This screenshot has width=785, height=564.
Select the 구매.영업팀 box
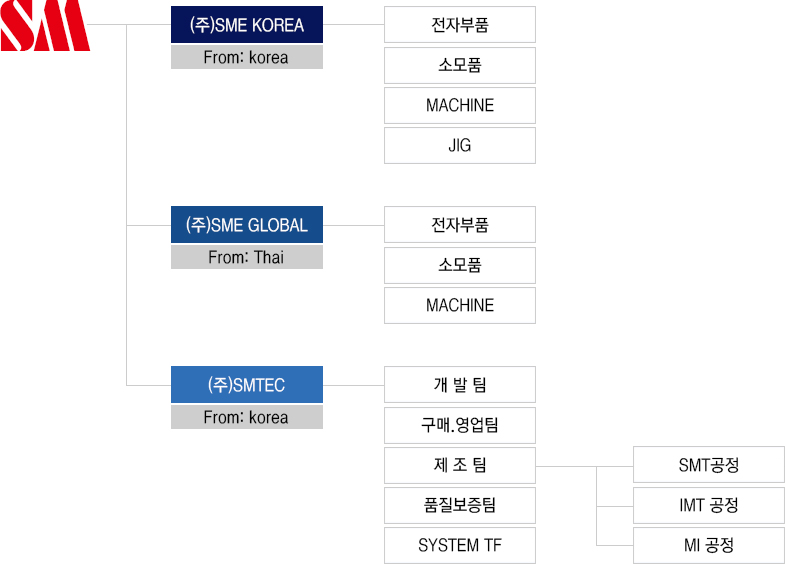coord(460,425)
